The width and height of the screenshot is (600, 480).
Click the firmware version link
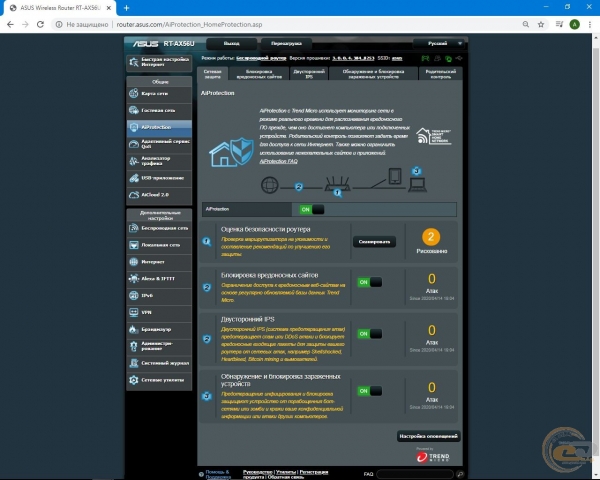point(353,58)
